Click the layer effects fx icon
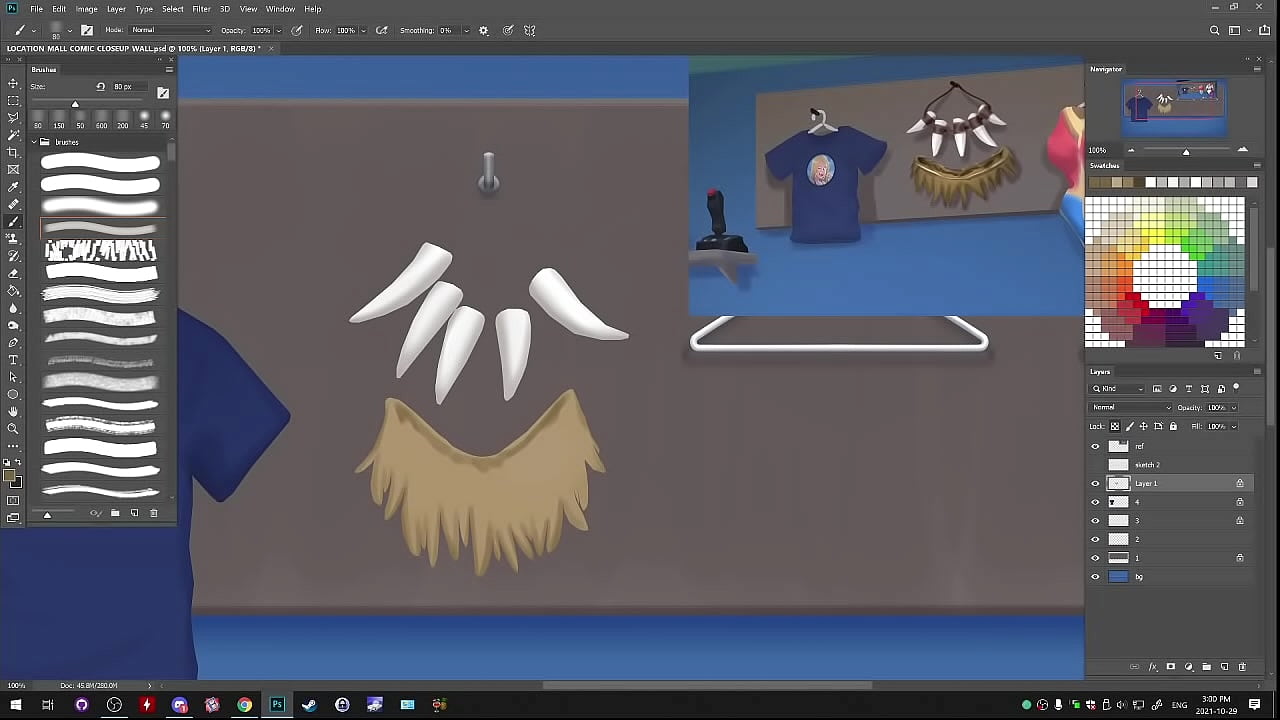 [x=1152, y=667]
